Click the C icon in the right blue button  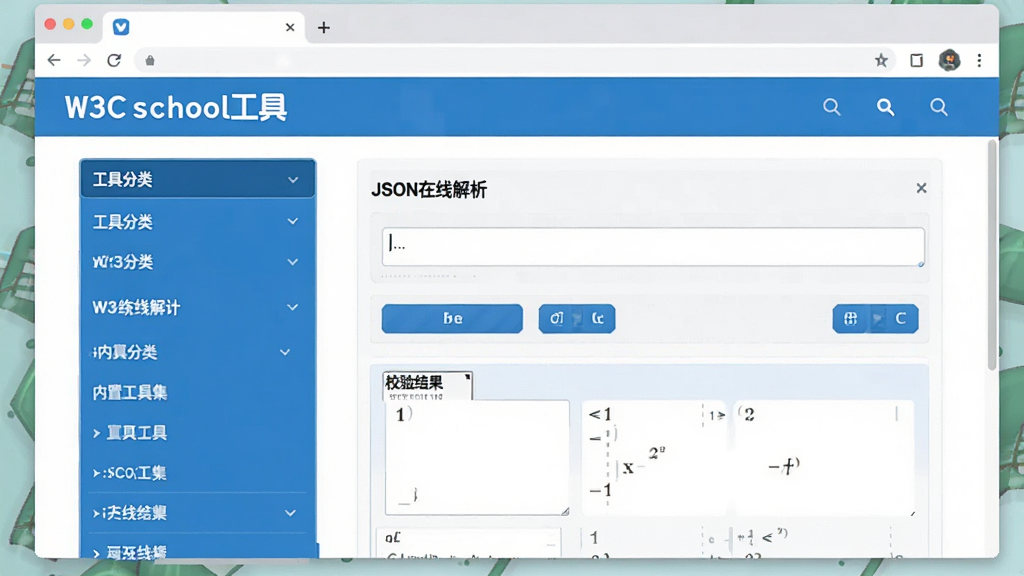[901, 319]
